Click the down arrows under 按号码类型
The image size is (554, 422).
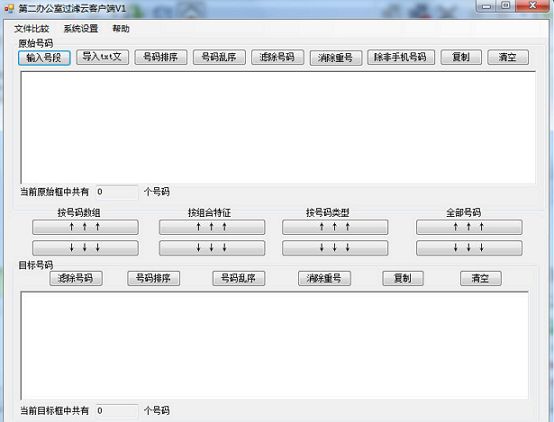[335, 248]
